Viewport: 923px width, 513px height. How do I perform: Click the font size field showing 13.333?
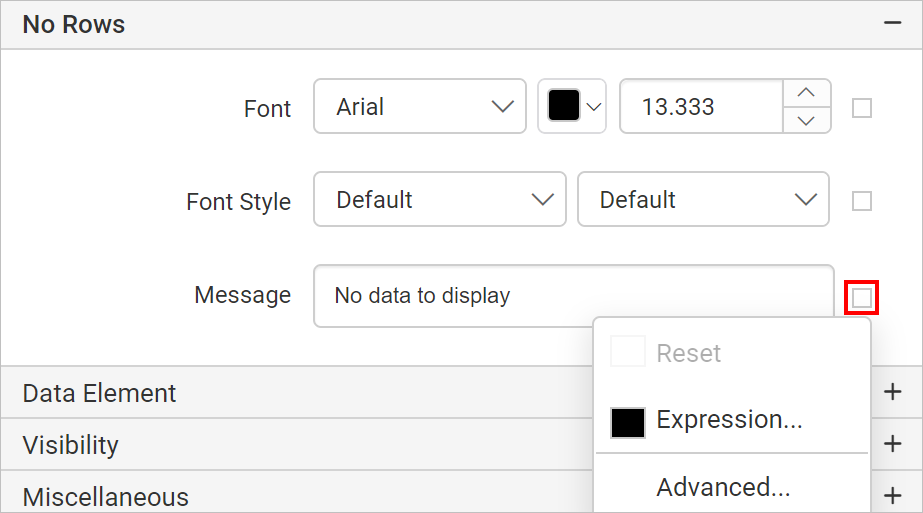pyautogui.click(x=701, y=107)
